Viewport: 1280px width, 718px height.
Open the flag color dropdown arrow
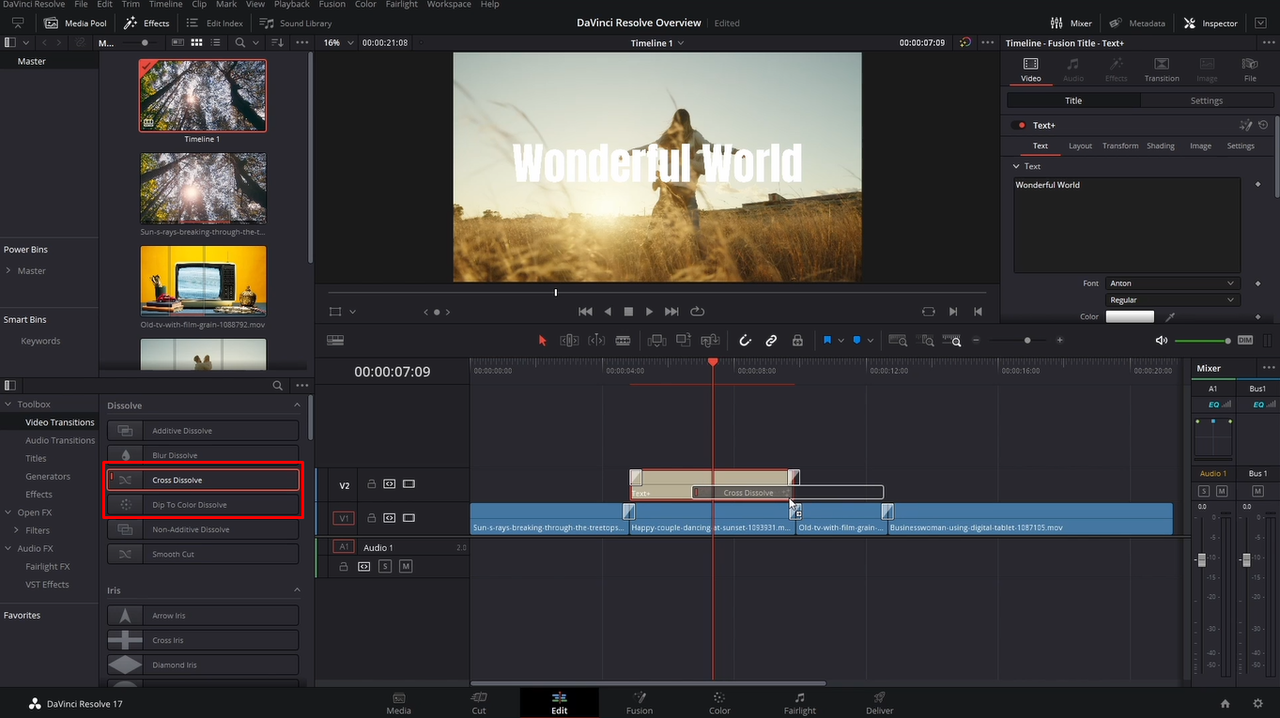point(841,341)
